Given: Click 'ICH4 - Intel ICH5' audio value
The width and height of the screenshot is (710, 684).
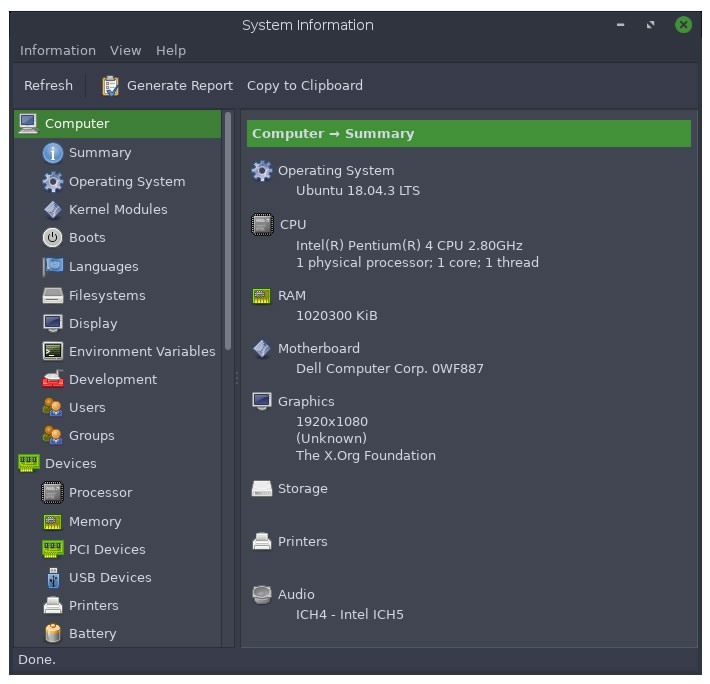Looking at the screenshot, I should 350,615.
